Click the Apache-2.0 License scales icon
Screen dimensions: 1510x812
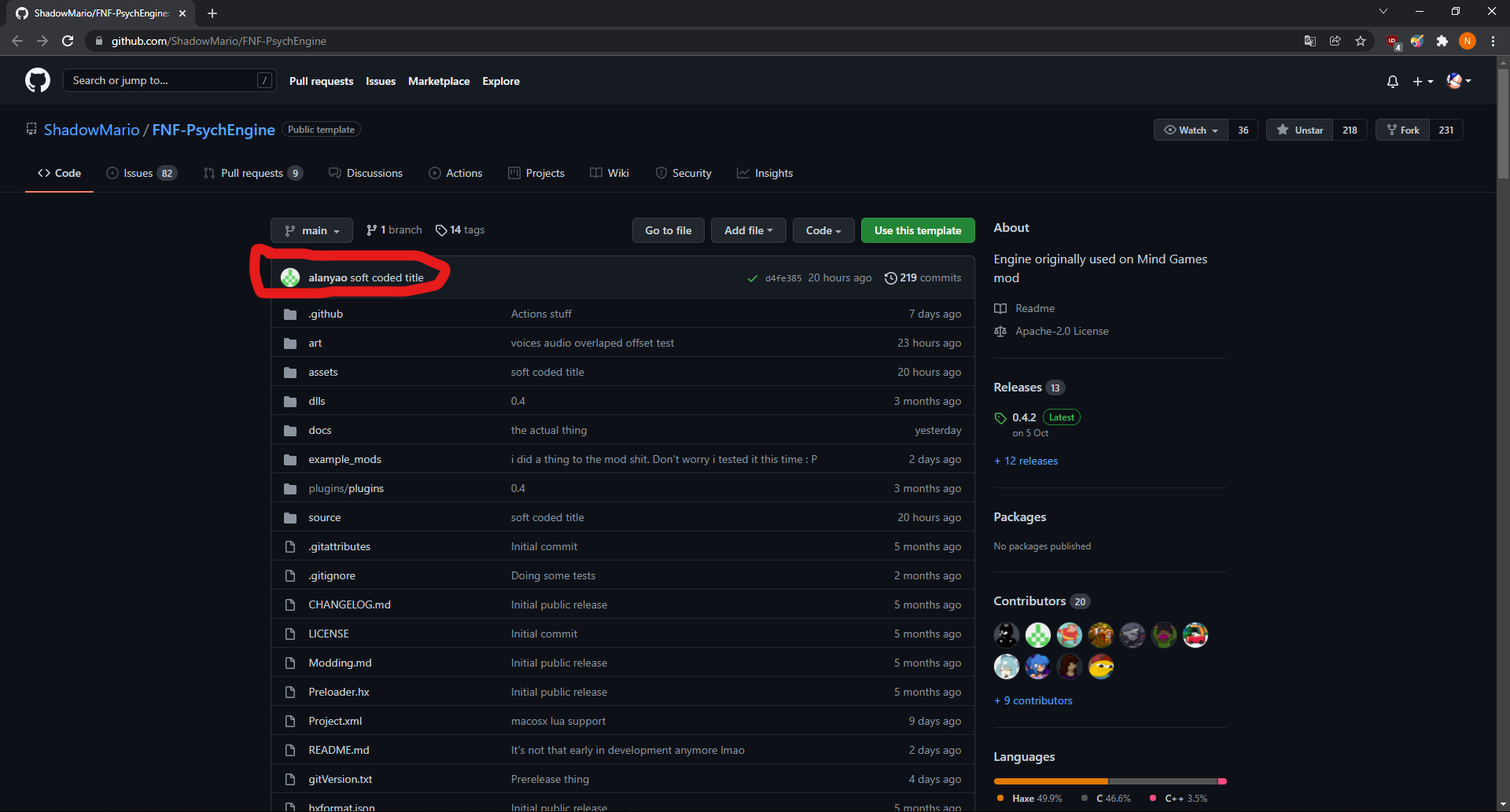(1000, 331)
